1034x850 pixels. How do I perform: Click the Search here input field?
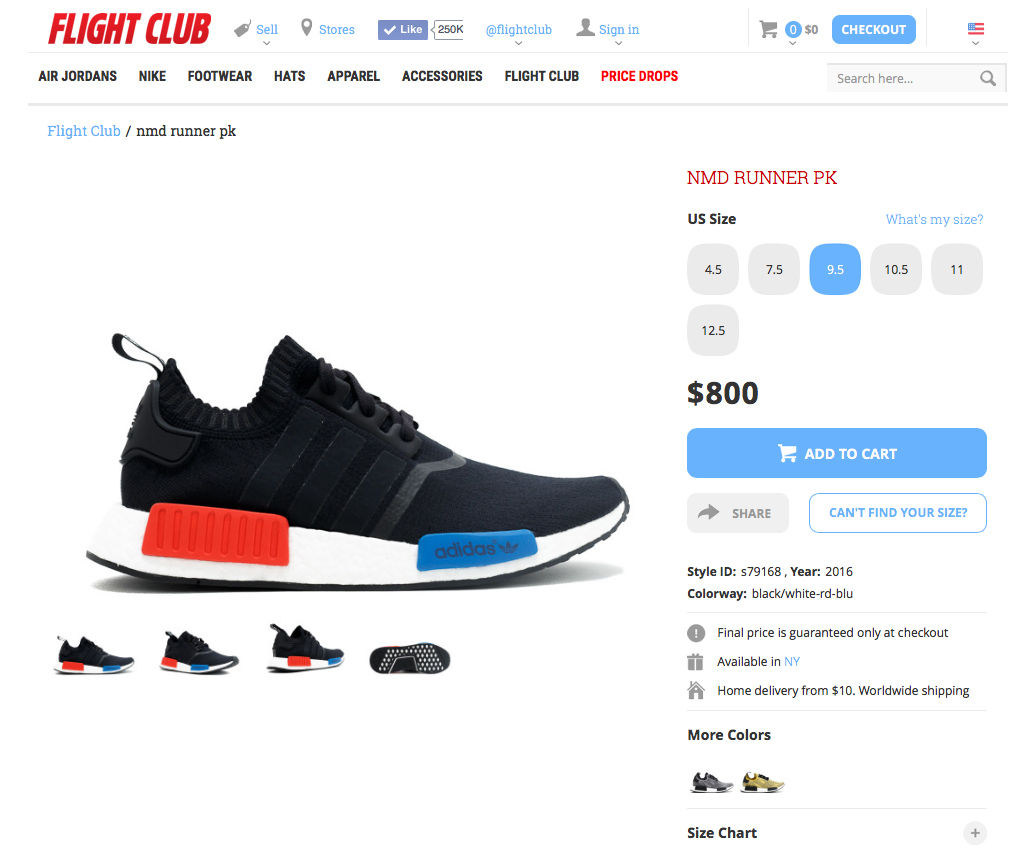coord(903,78)
